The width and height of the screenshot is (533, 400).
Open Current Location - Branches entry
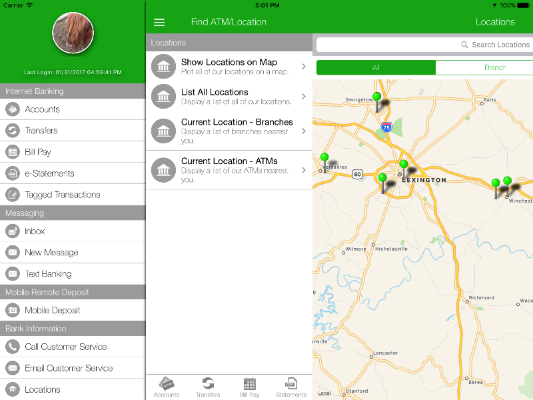coord(229,131)
